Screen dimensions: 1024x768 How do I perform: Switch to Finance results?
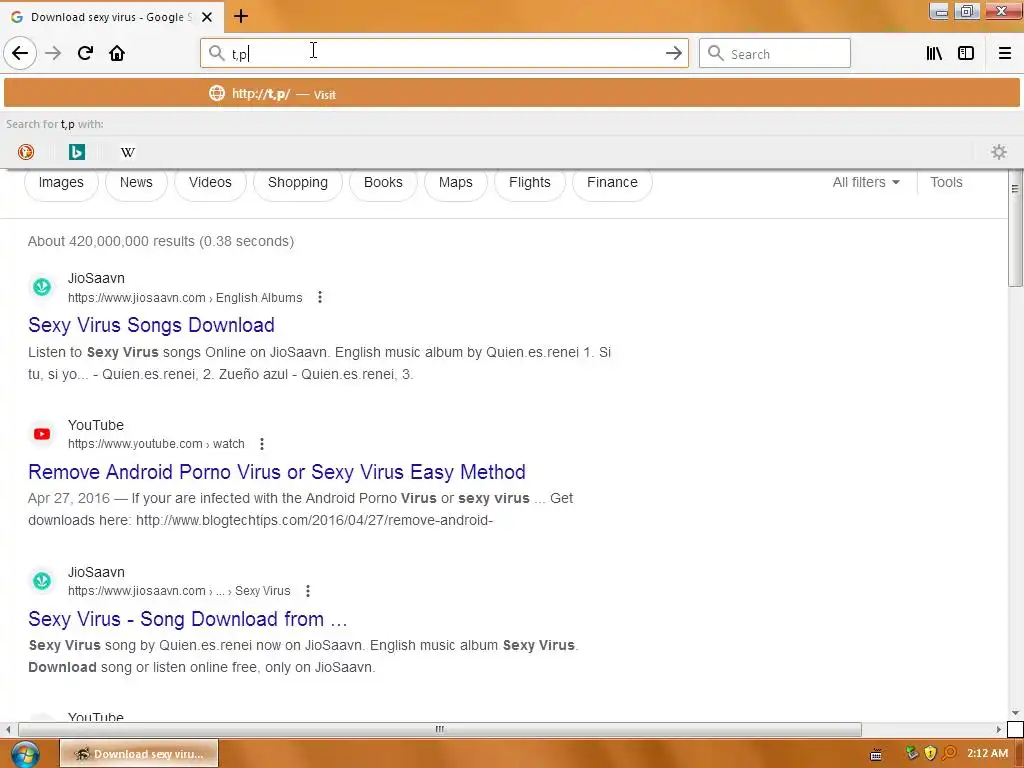click(x=612, y=182)
